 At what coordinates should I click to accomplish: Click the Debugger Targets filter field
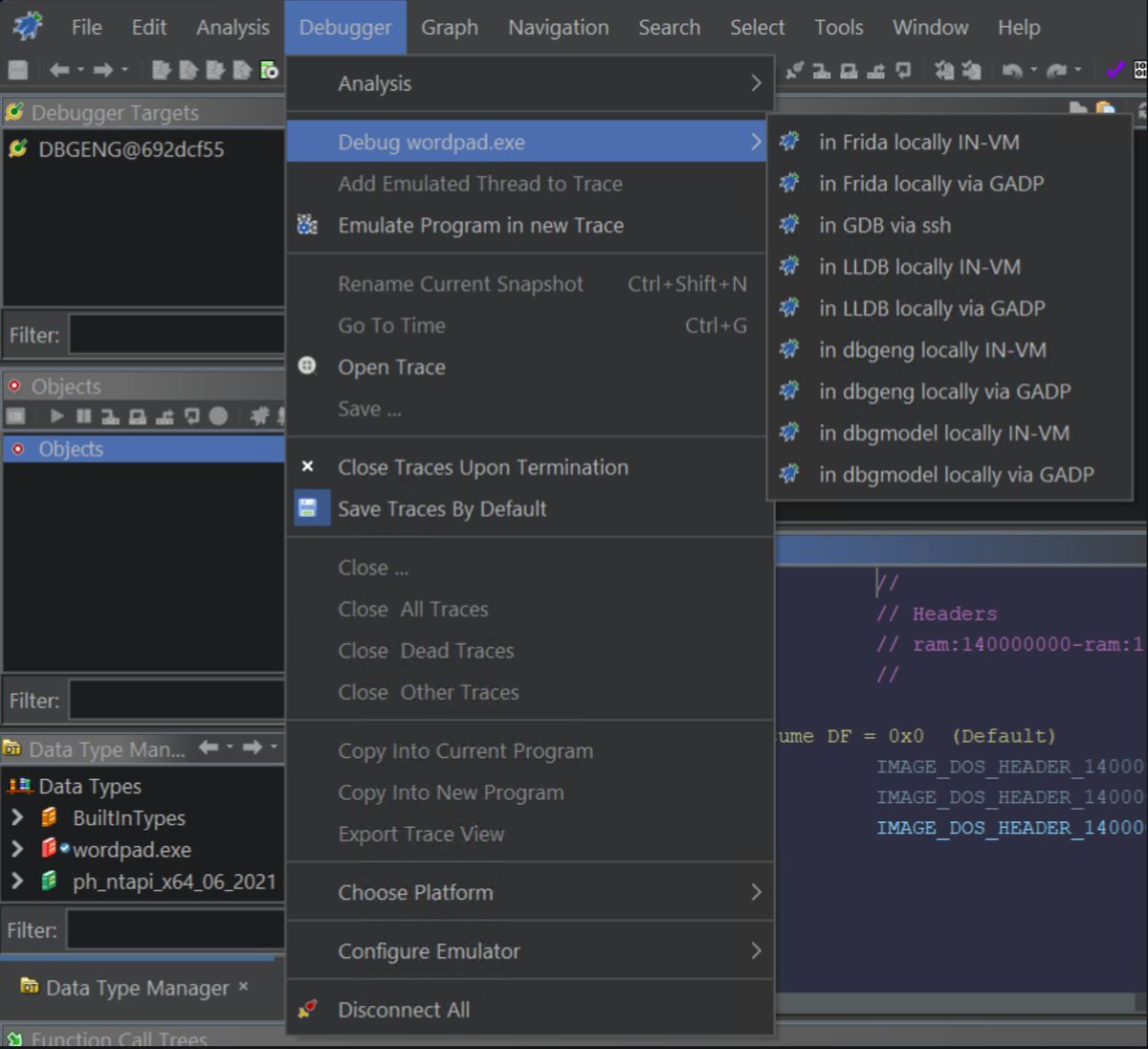coord(176,335)
